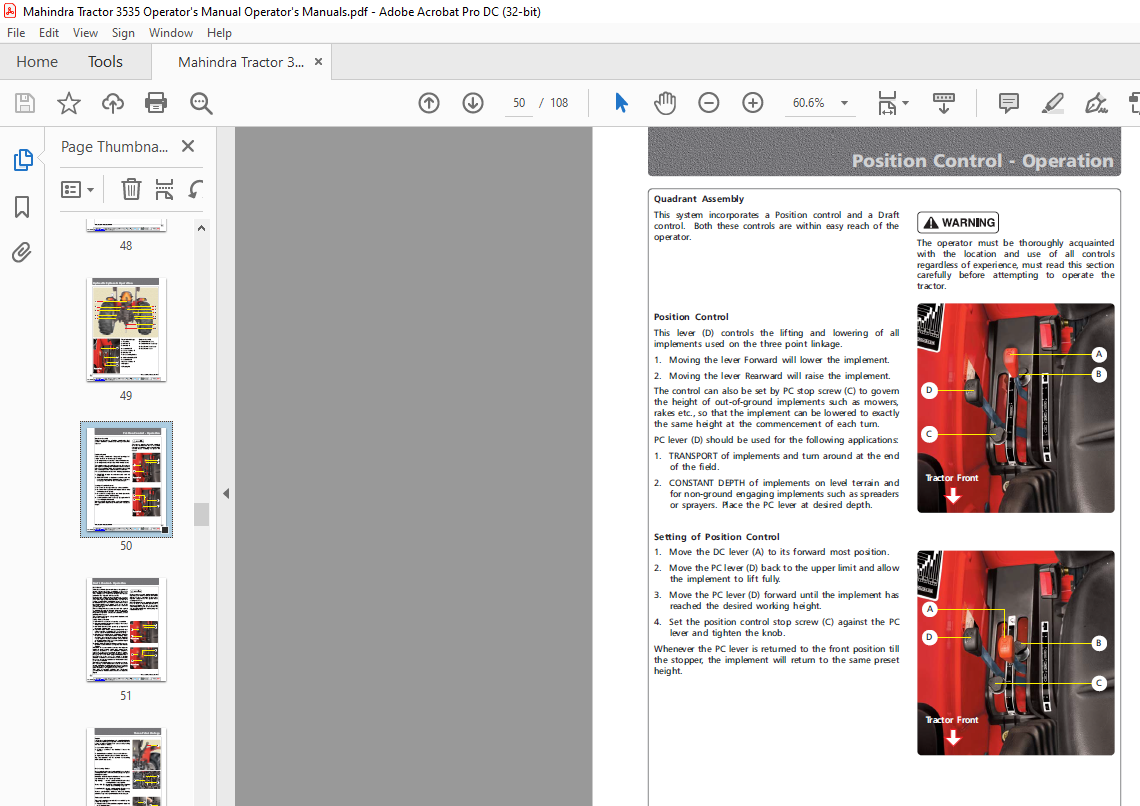Image resolution: width=1140 pixels, height=806 pixels.
Task: Open the sign document pen tool
Action: [x=1096, y=103]
